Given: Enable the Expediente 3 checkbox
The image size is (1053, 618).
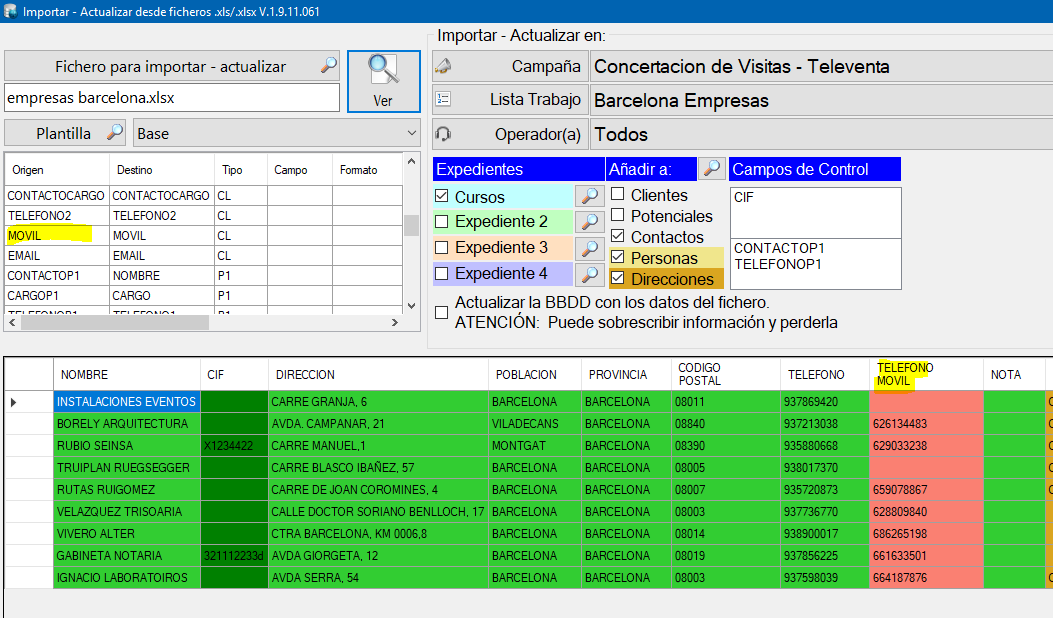Looking at the screenshot, I should [x=441, y=248].
